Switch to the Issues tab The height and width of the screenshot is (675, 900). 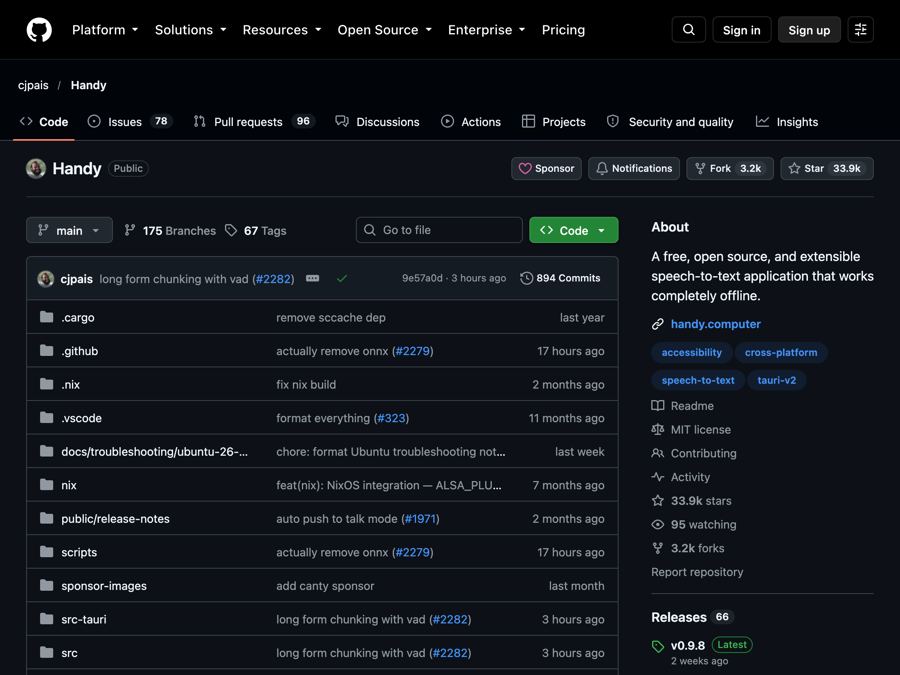click(x=130, y=122)
